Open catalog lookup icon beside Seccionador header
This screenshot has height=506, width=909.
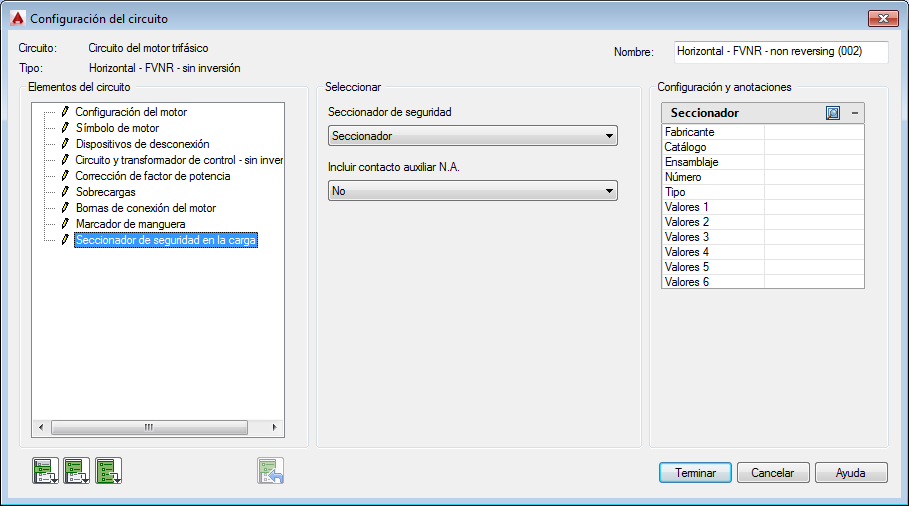(833, 113)
